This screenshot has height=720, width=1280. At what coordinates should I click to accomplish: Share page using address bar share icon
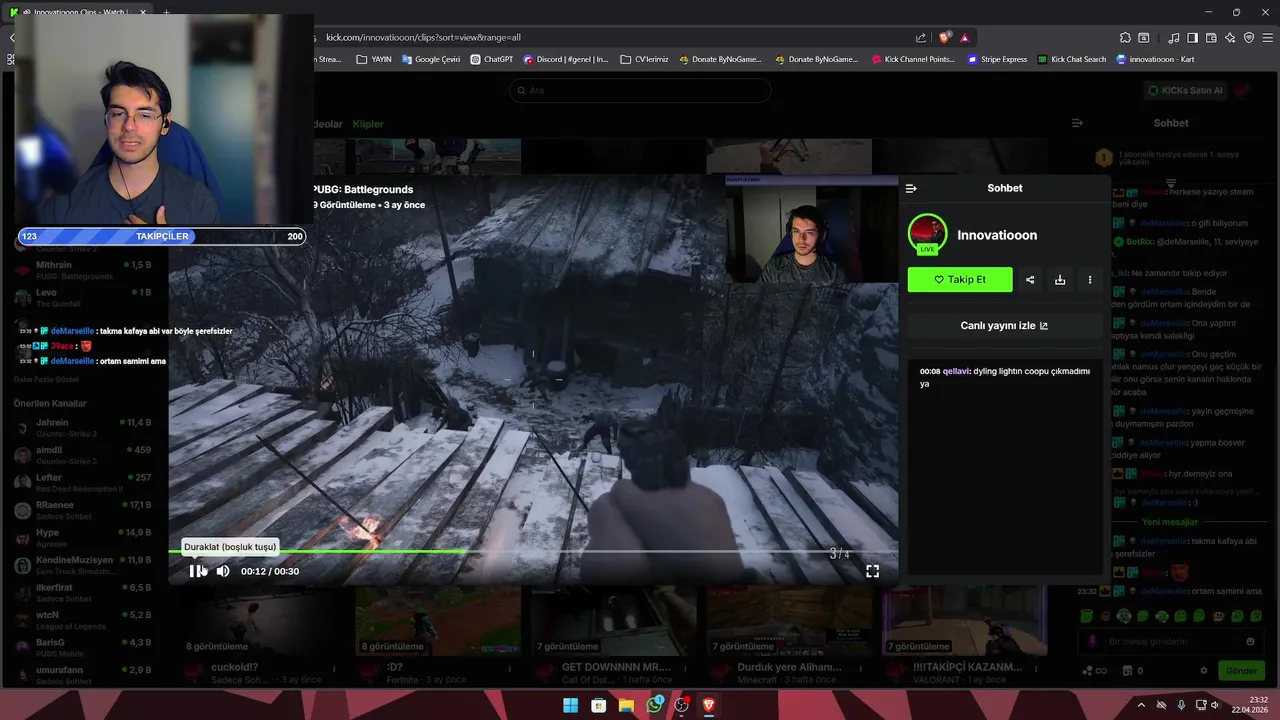pos(920,37)
